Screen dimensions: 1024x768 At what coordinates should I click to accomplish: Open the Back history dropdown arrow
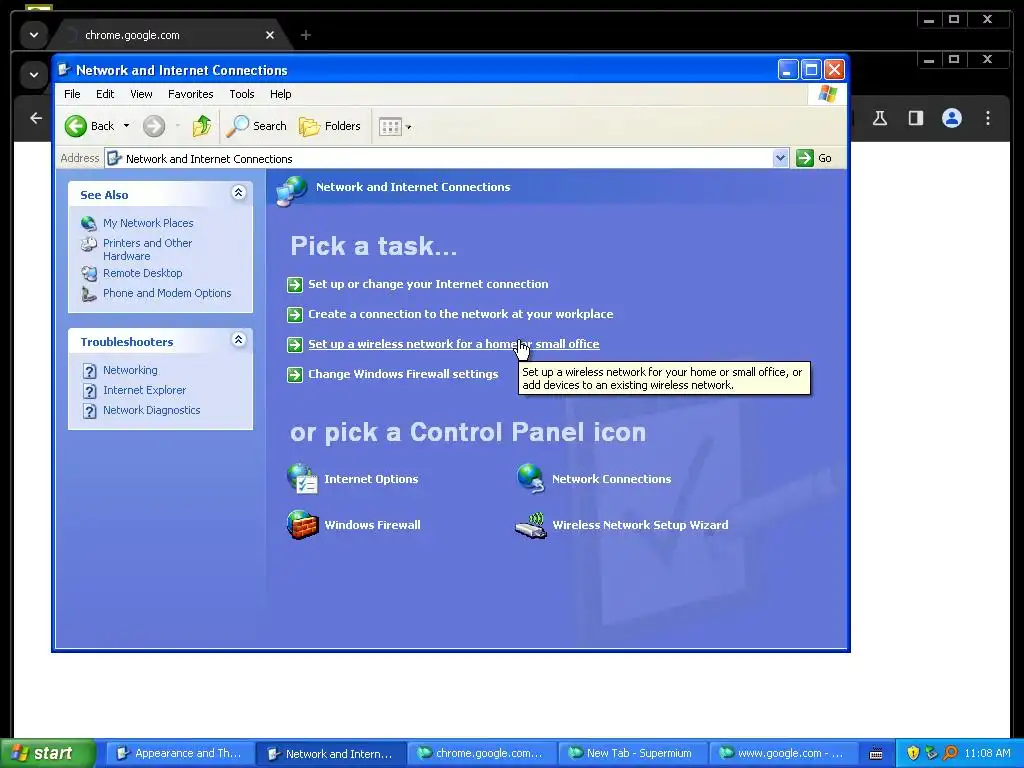(126, 126)
